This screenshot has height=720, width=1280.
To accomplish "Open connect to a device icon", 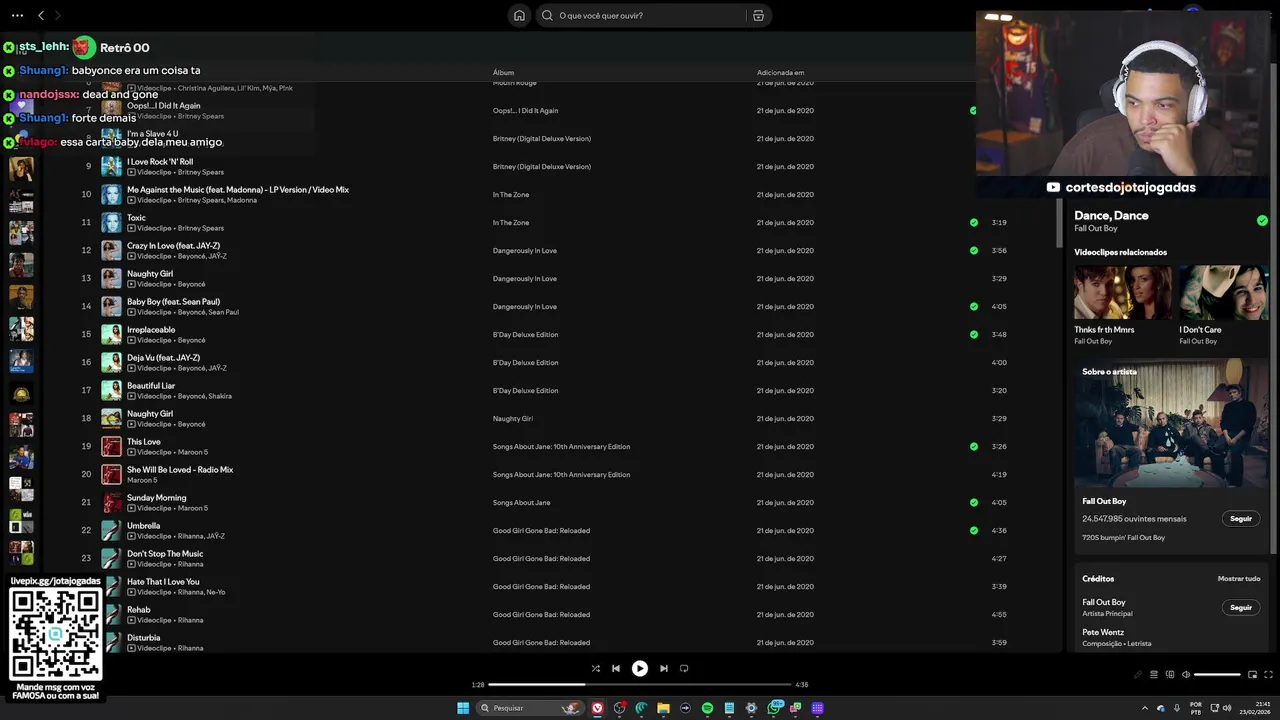I will point(1170,674).
